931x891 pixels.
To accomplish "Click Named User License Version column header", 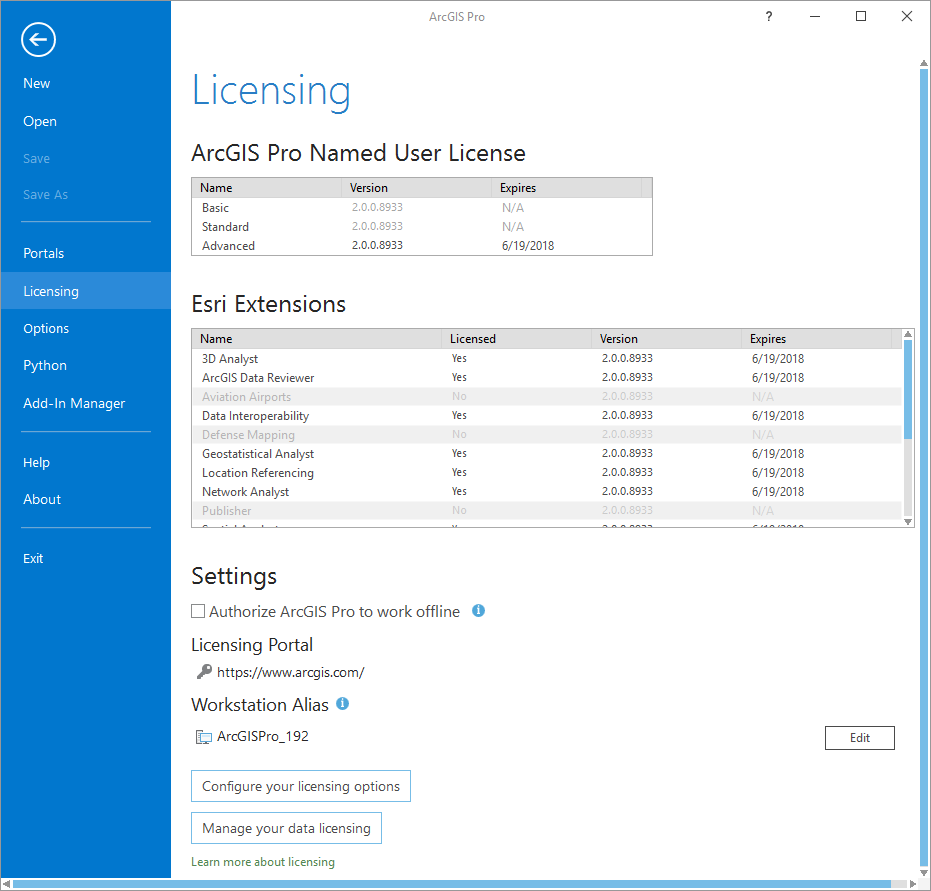I will click(x=417, y=188).
